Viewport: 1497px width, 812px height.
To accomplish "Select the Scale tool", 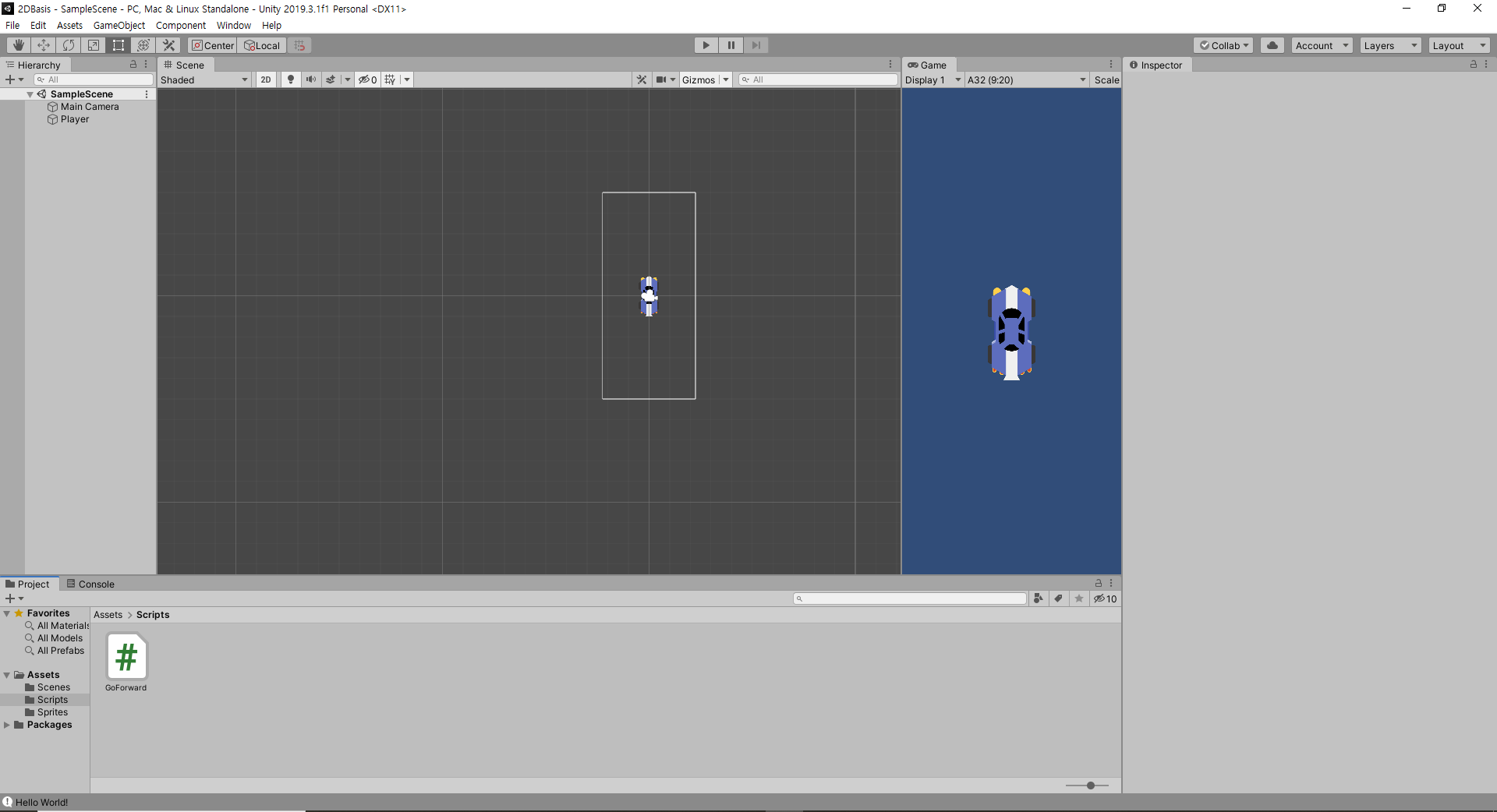I will [94, 45].
